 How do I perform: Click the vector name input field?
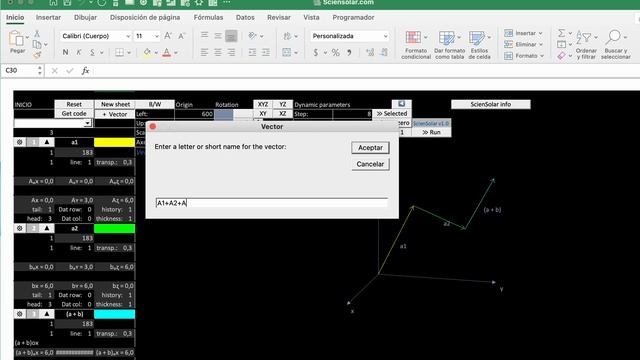coord(271,203)
